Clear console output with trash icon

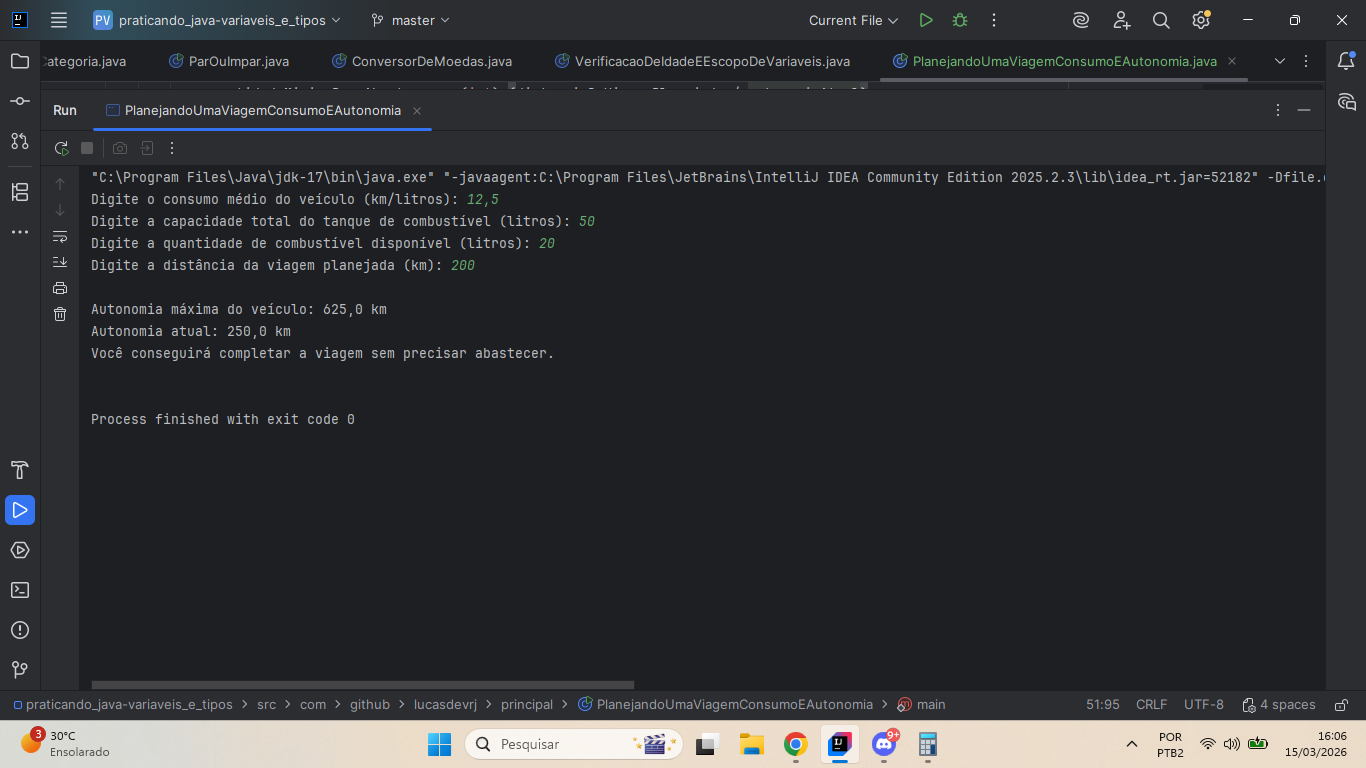[x=60, y=314]
